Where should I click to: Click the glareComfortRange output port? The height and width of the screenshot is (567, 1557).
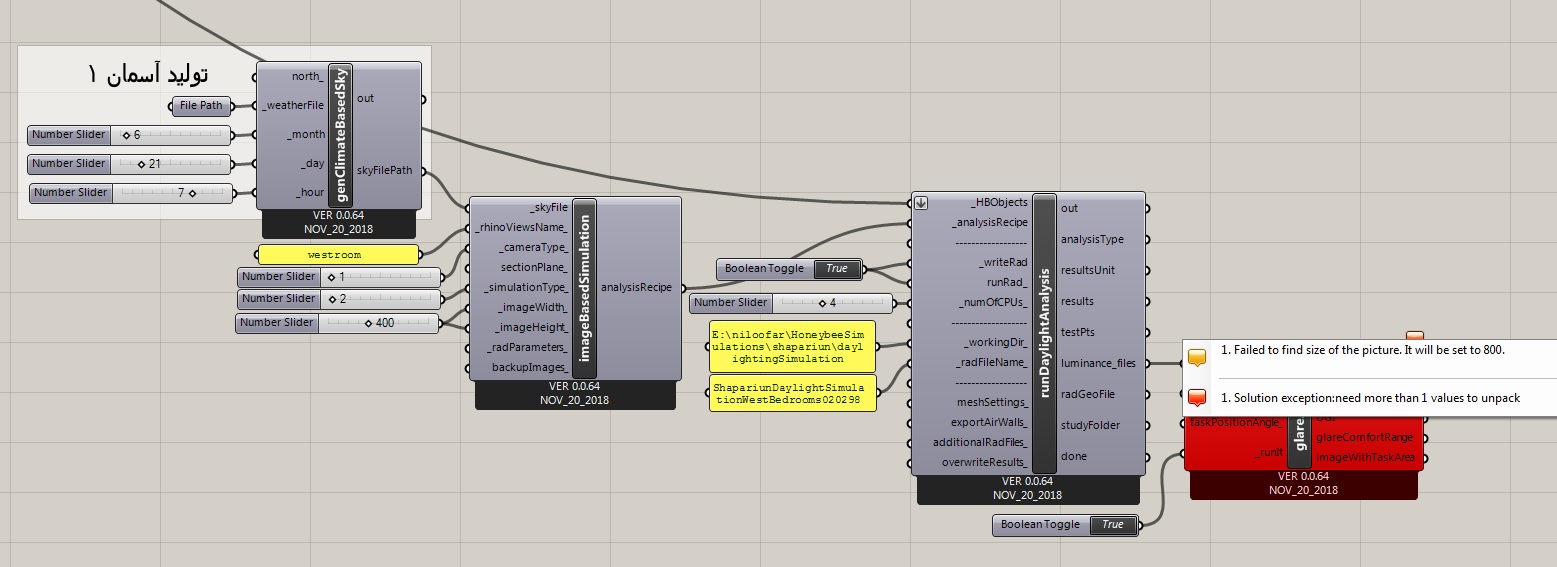click(1364, 437)
